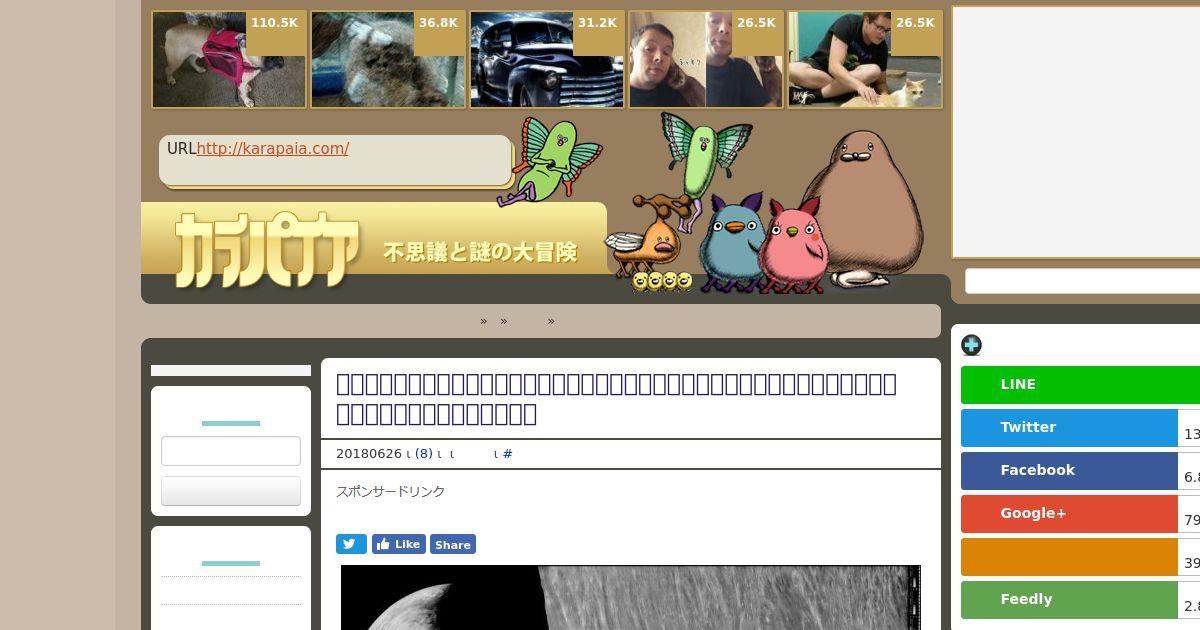Open the dog video thumbnail with 110.5K views
Screen dimensions: 1200x630
229,60
